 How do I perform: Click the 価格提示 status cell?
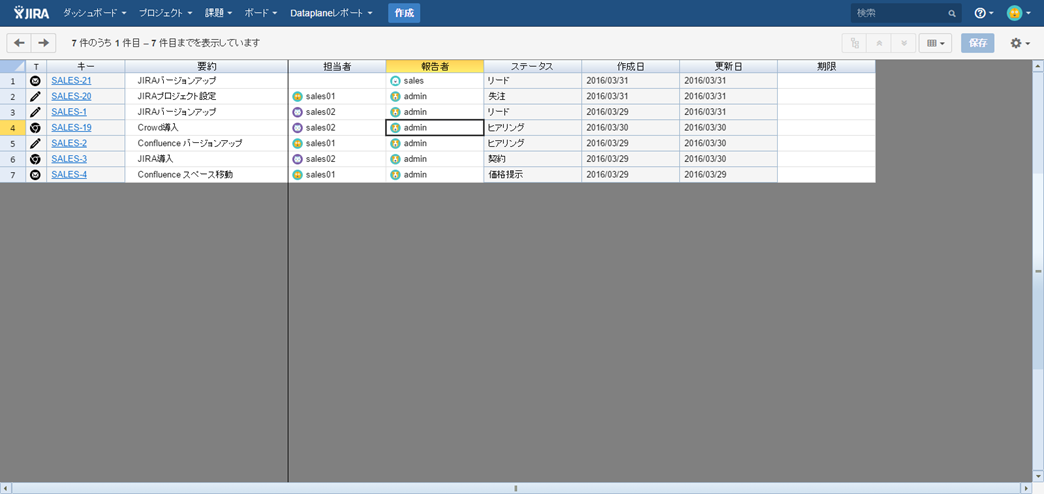(x=533, y=174)
